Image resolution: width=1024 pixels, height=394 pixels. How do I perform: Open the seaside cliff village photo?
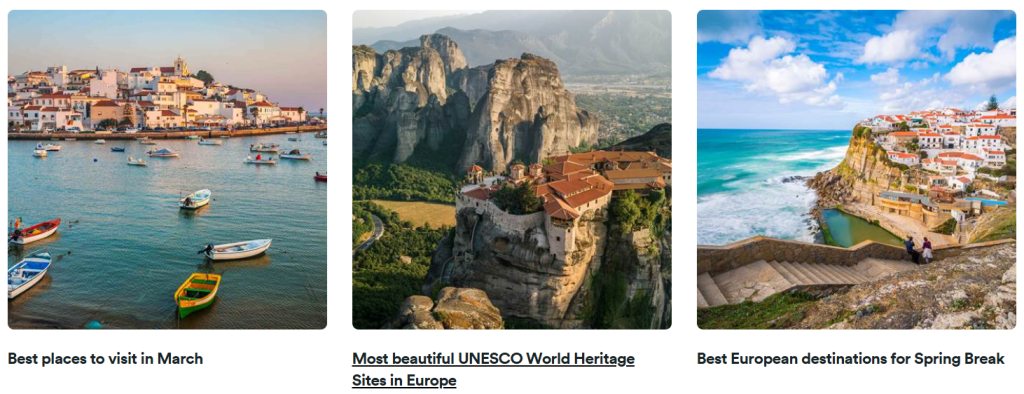point(856,169)
